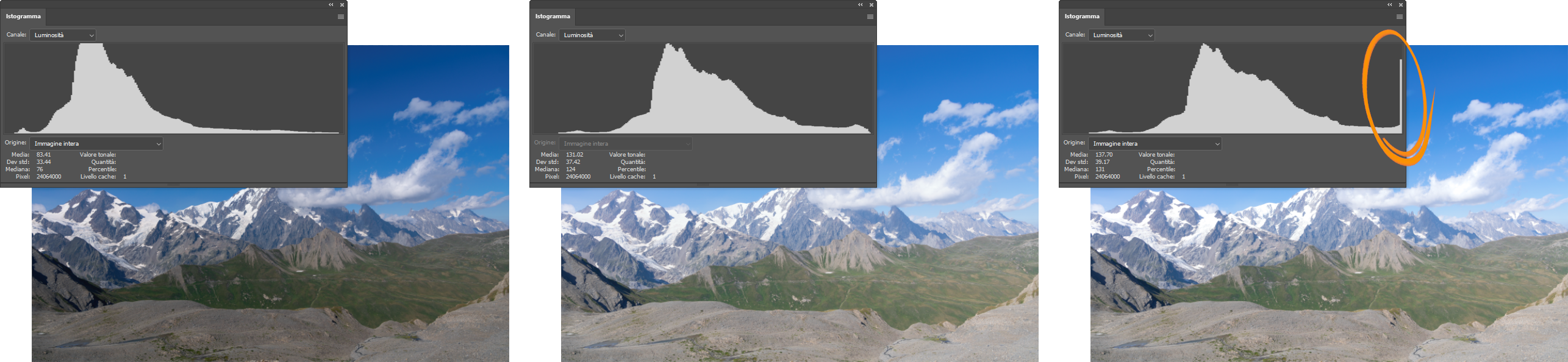Click the 'Livello cache:' label in rightmost panel
The height and width of the screenshot is (362, 1568).
(1158, 177)
